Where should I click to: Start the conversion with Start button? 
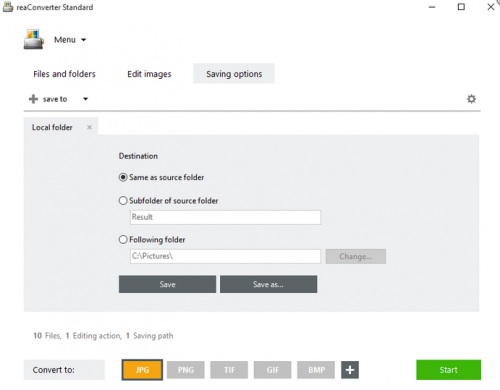(448, 370)
